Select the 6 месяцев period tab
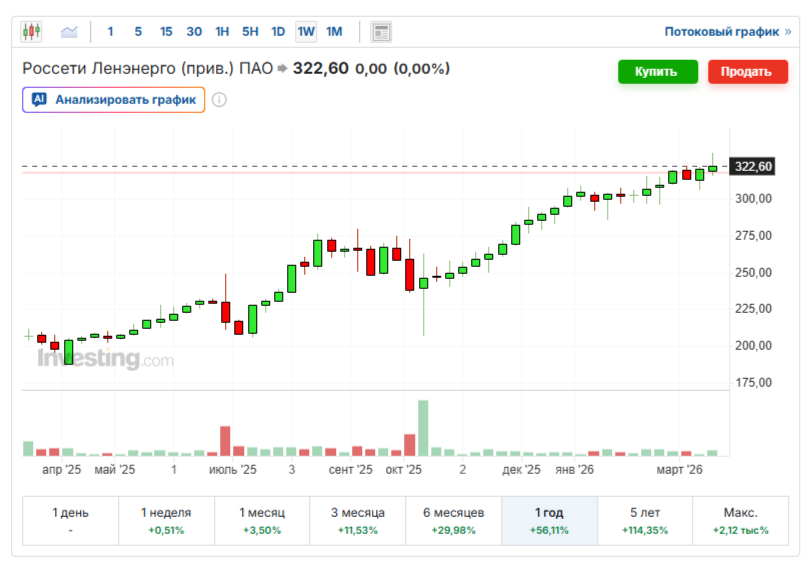809x563 pixels. [454, 521]
